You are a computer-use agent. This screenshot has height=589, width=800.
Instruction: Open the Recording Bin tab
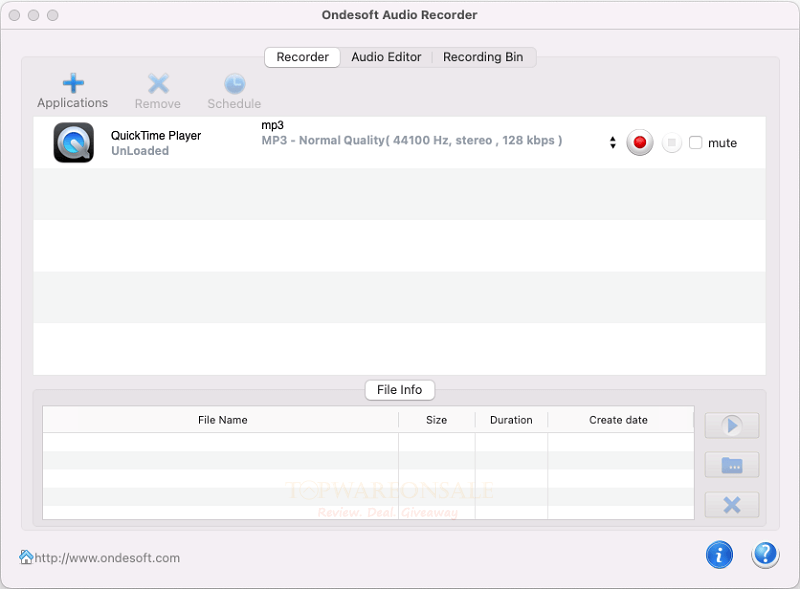(483, 57)
